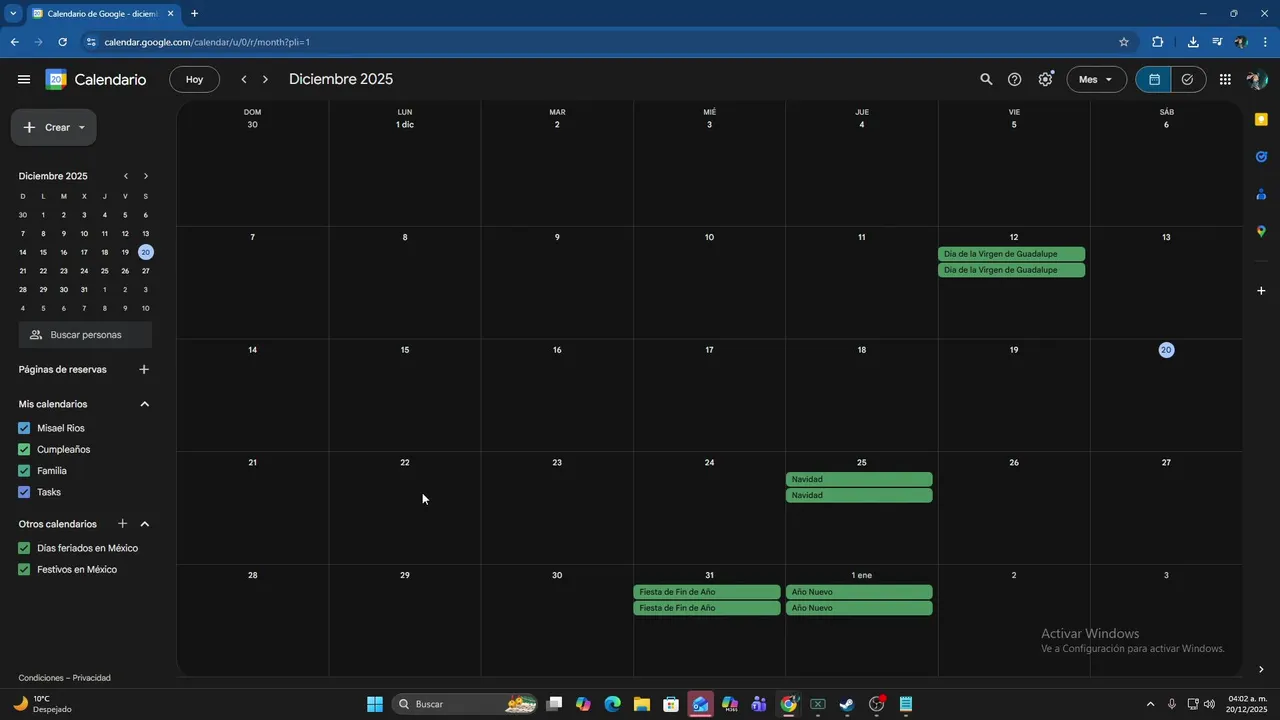Show hidden system tray icons
Screen dimensions: 1280x720
[x=1150, y=704]
